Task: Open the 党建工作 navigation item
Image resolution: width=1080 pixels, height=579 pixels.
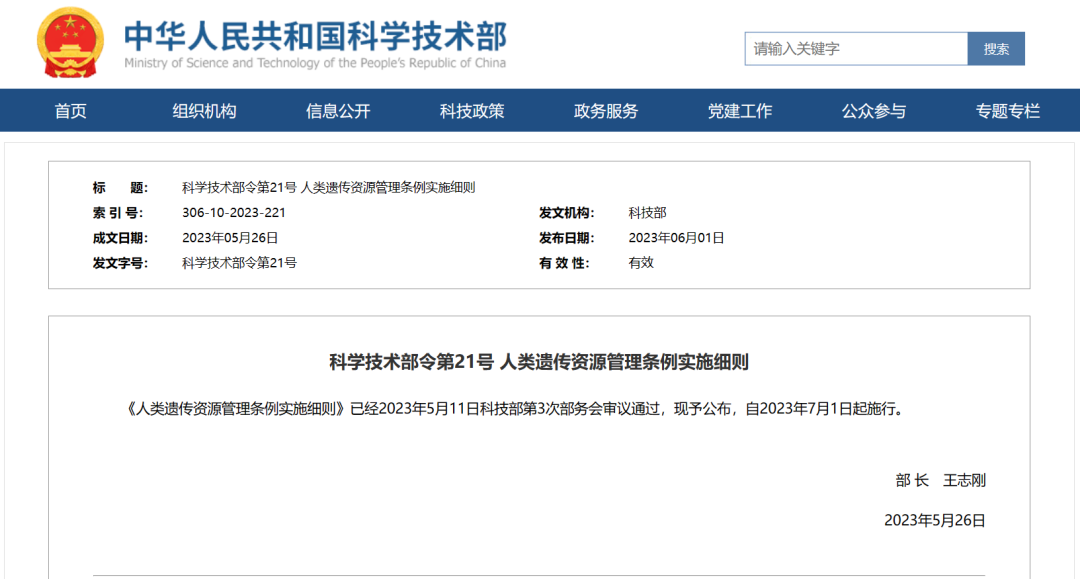Action: (x=740, y=111)
